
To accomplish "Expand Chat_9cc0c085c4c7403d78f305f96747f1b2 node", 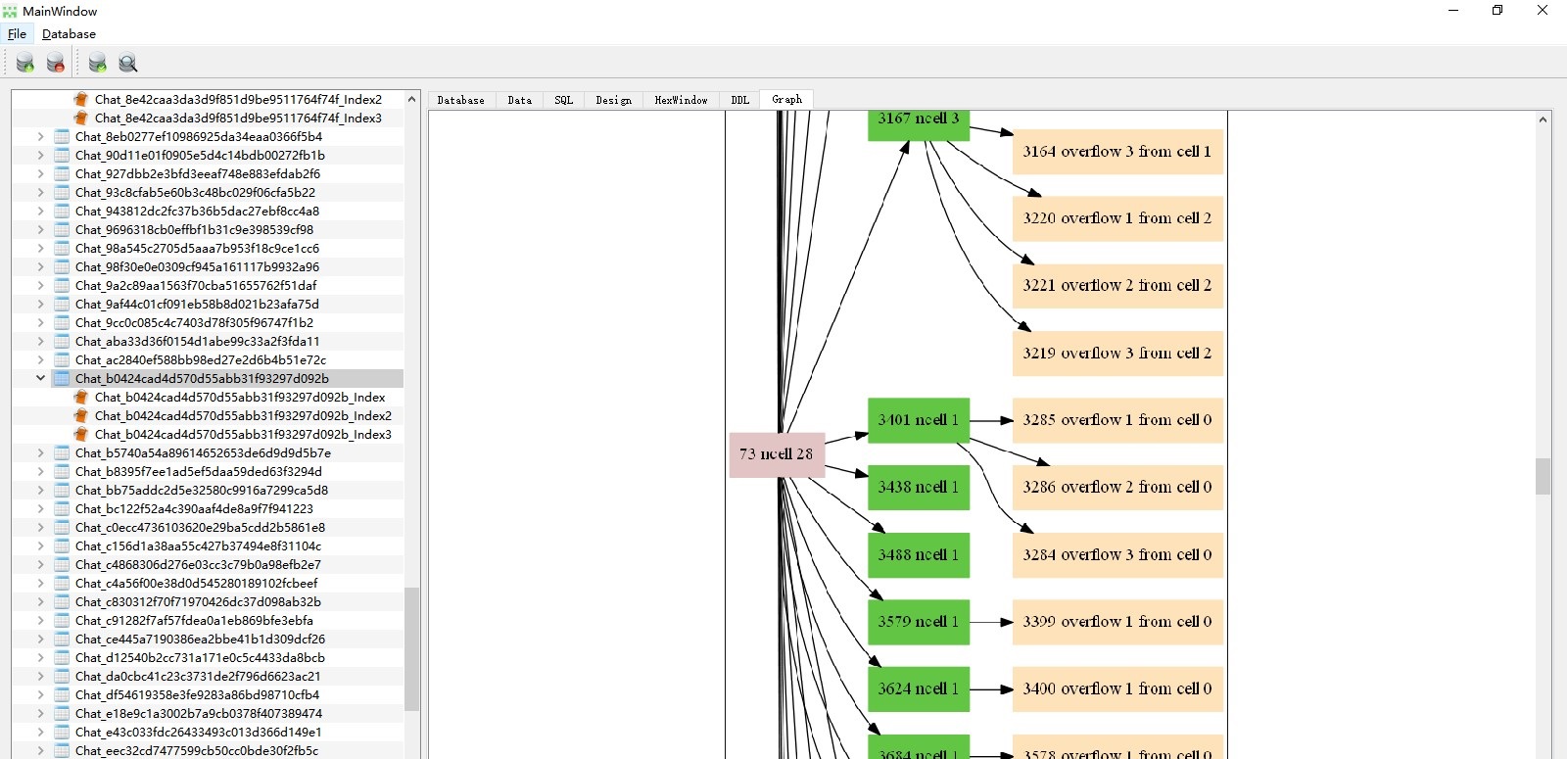I will pos(40,322).
